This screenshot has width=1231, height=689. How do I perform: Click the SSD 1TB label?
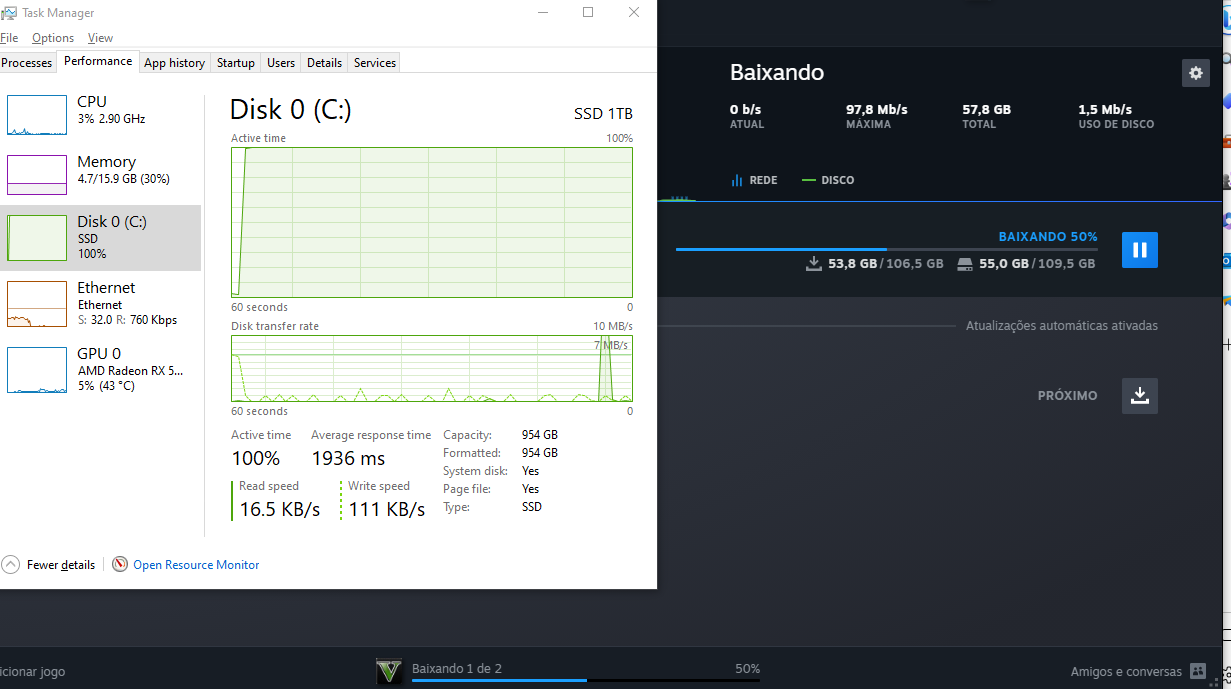click(603, 113)
